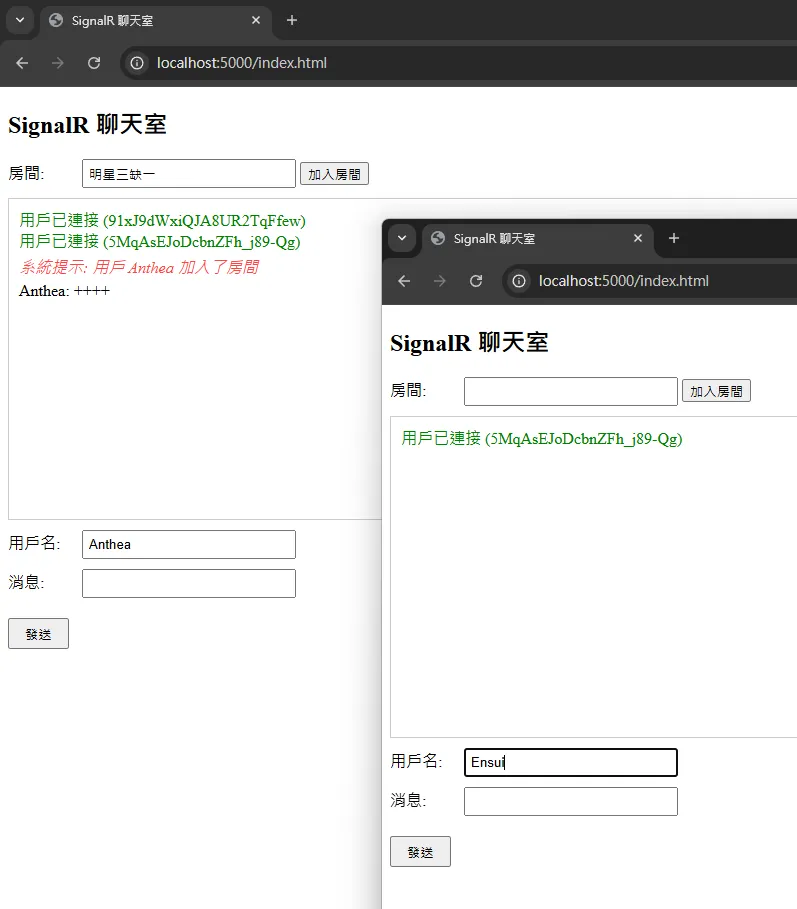Click back arrow in the front browser window
The width and height of the screenshot is (797, 909).
(404, 281)
